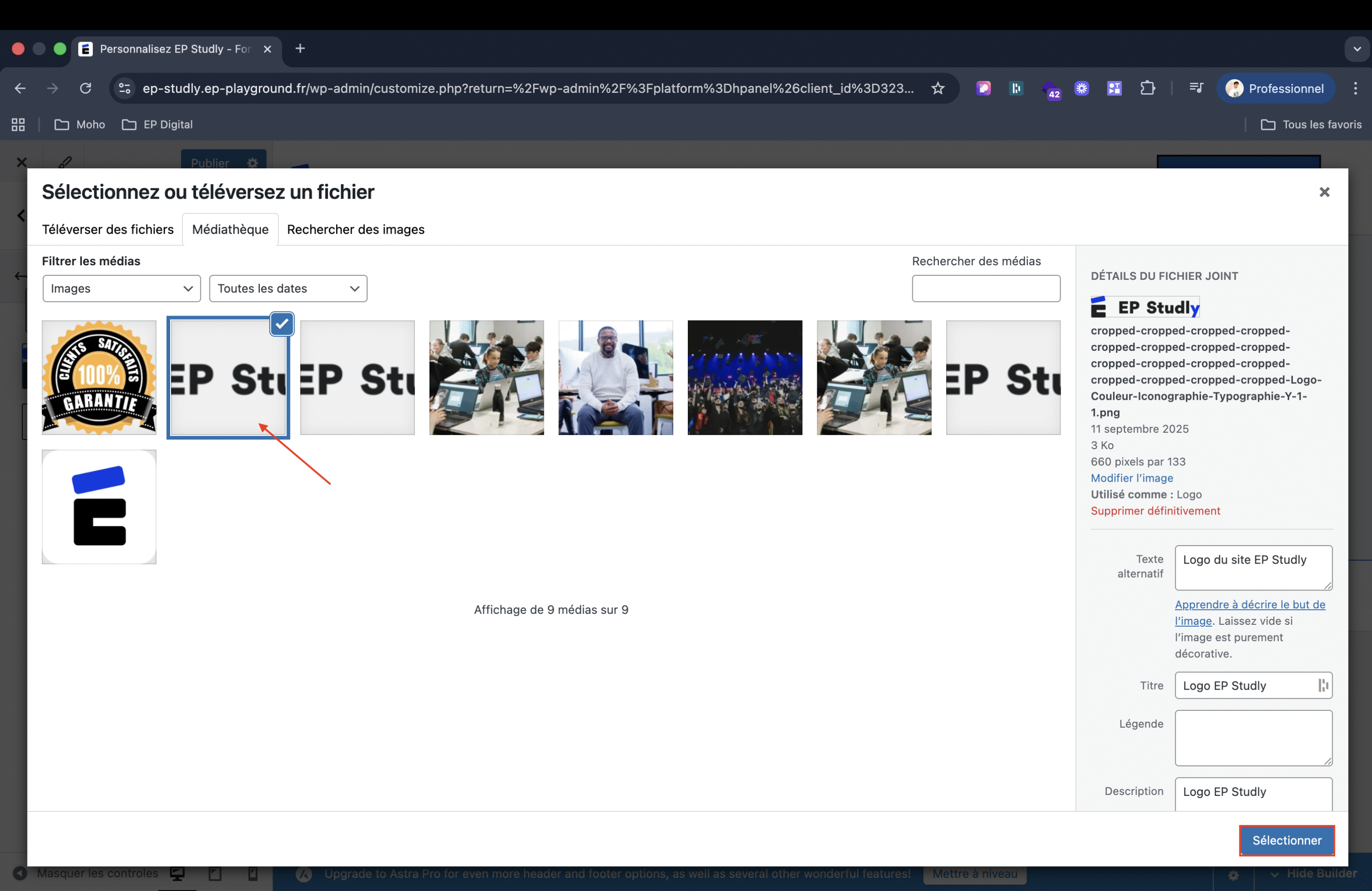Open the browser extensions puzzle icon

point(1147,88)
